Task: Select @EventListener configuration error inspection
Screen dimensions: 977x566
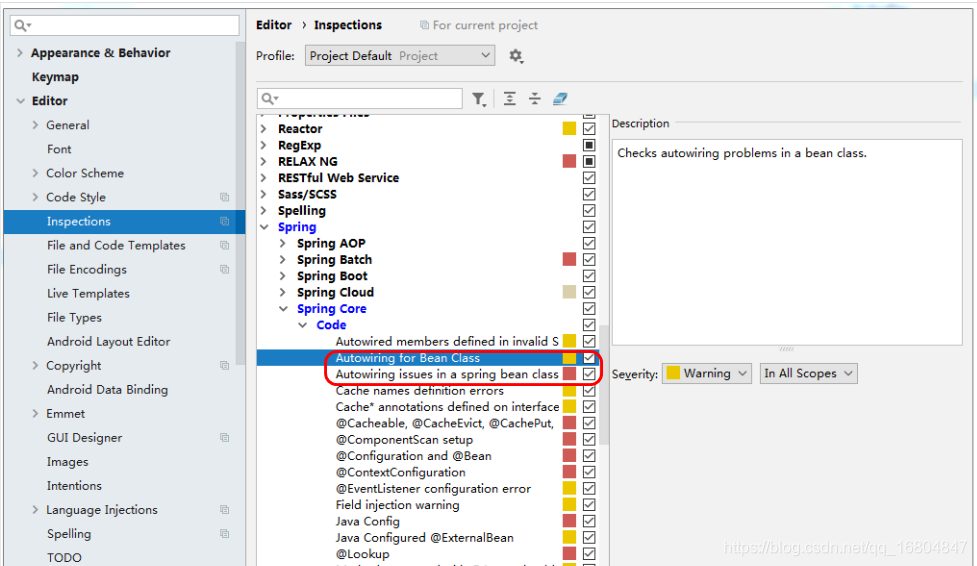Action: (433, 489)
